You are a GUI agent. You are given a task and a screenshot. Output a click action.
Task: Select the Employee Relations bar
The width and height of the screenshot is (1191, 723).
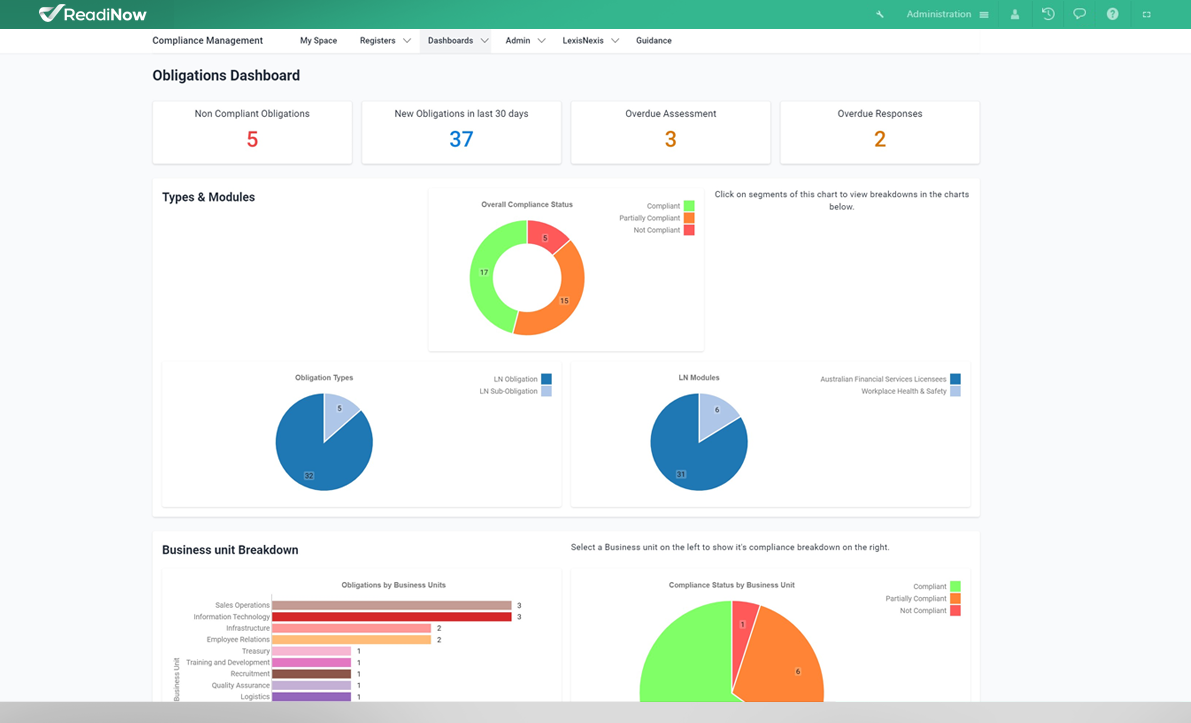pos(352,639)
